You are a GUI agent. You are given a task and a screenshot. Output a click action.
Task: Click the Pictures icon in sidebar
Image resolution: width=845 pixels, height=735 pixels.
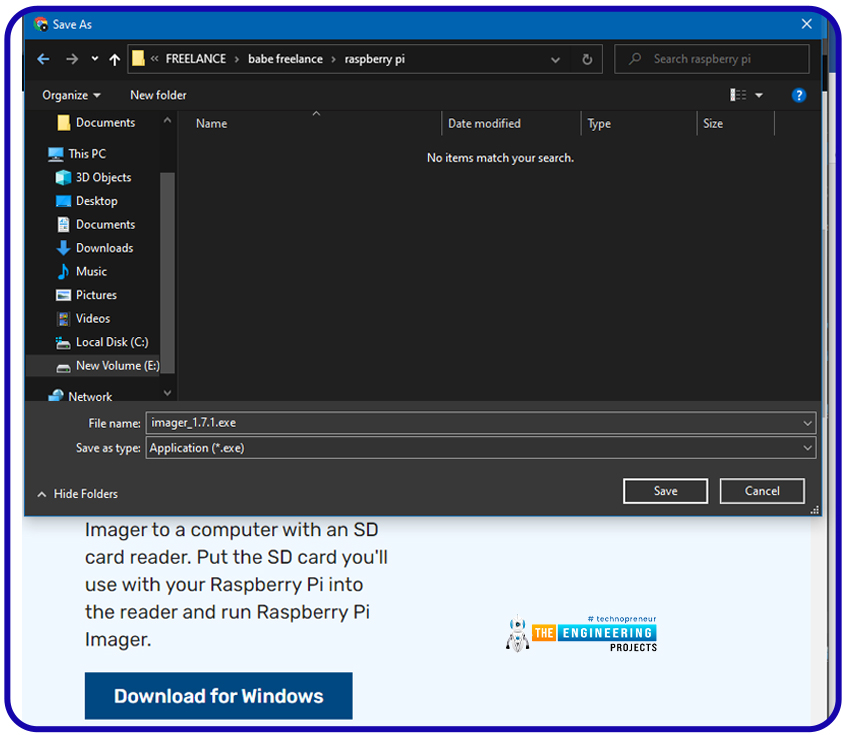(64, 295)
